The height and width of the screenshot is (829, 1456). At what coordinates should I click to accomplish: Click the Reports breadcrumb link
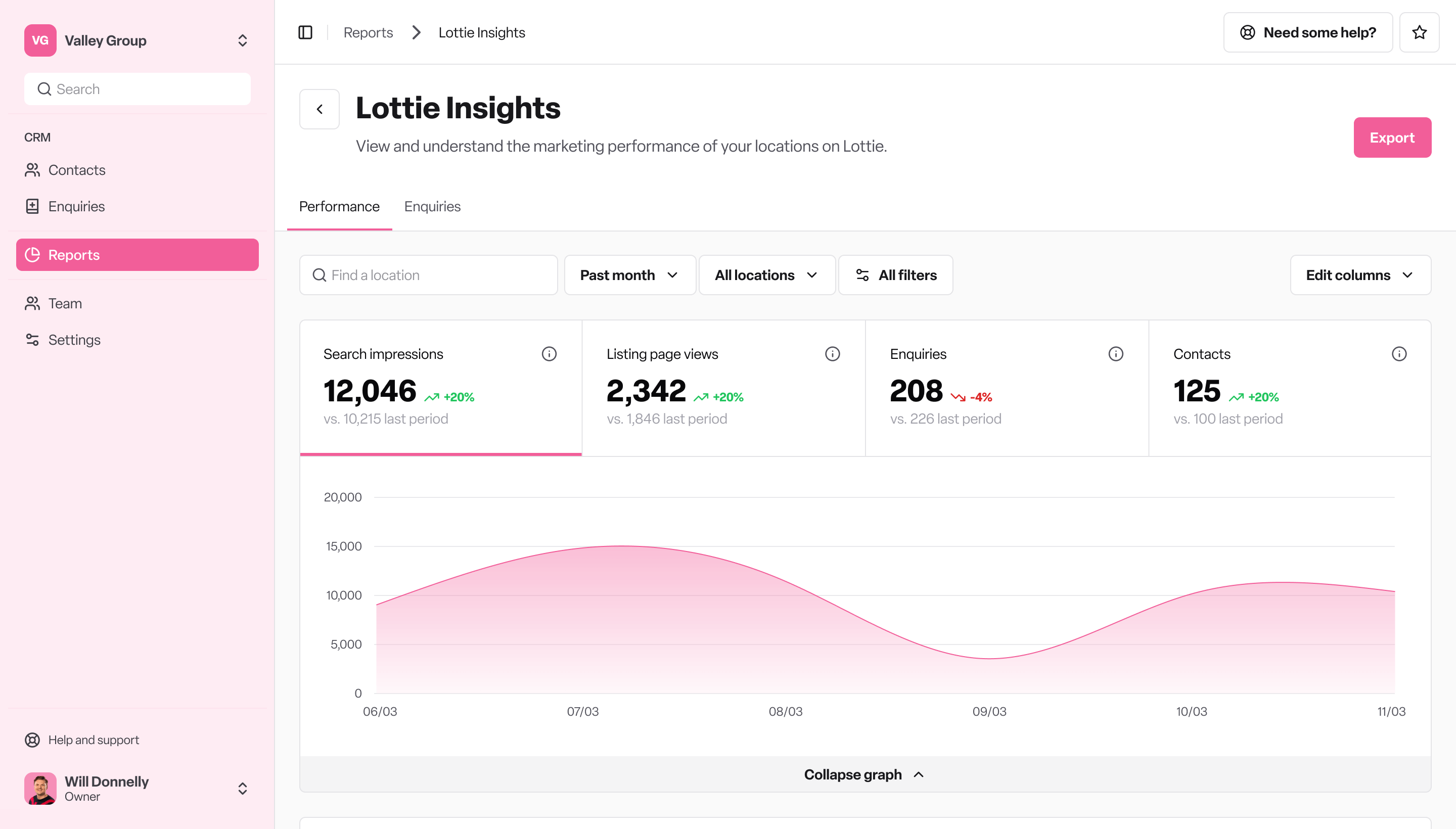(368, 32)
